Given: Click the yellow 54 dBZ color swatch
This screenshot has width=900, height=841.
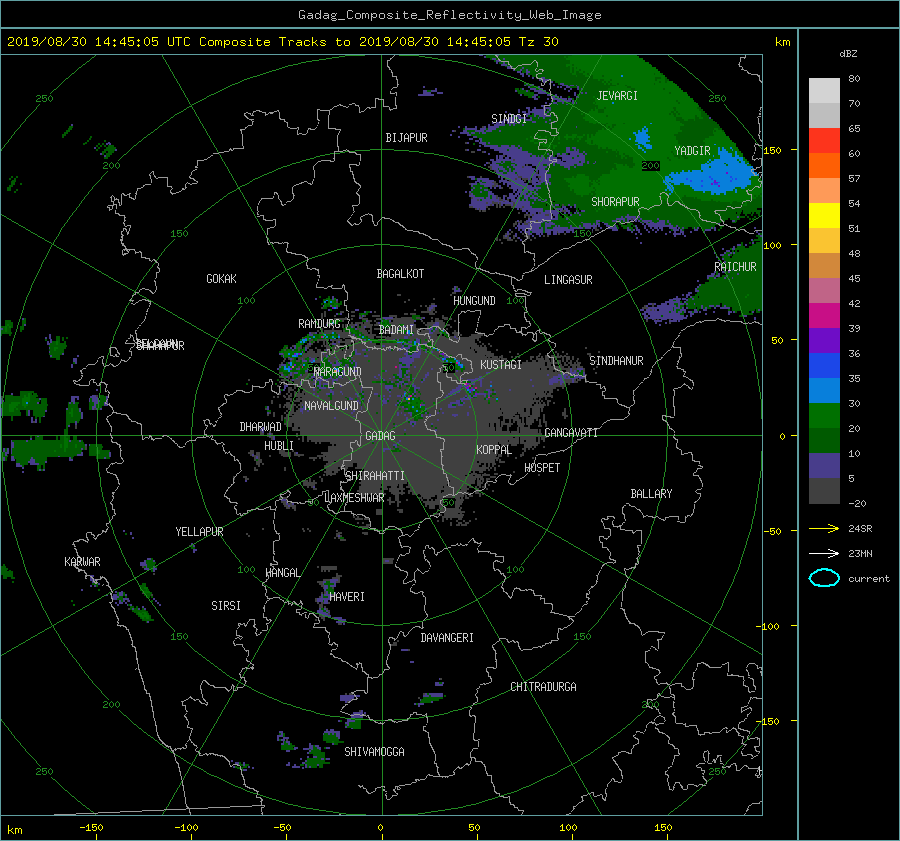Looking at the screenshot, I should click(824, 215).
